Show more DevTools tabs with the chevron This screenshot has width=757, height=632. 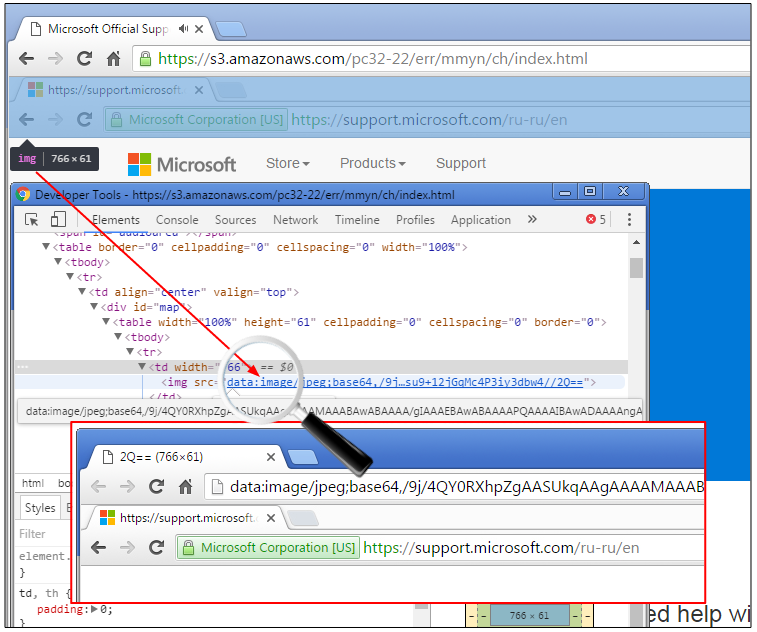[532, 220]
